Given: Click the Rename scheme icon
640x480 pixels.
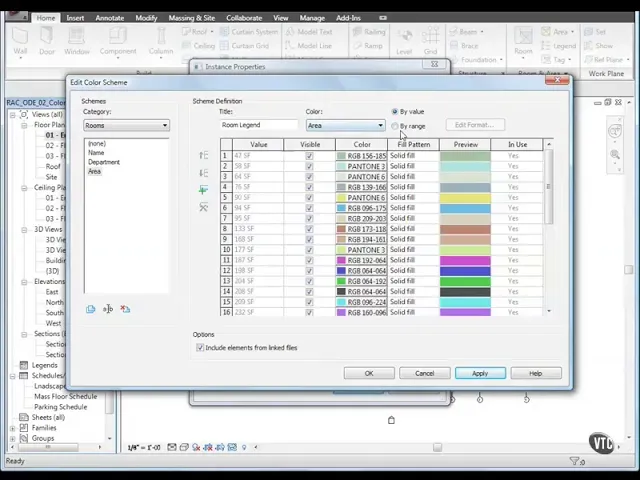Looking at the screenshot, I should [x=108, y=309].
